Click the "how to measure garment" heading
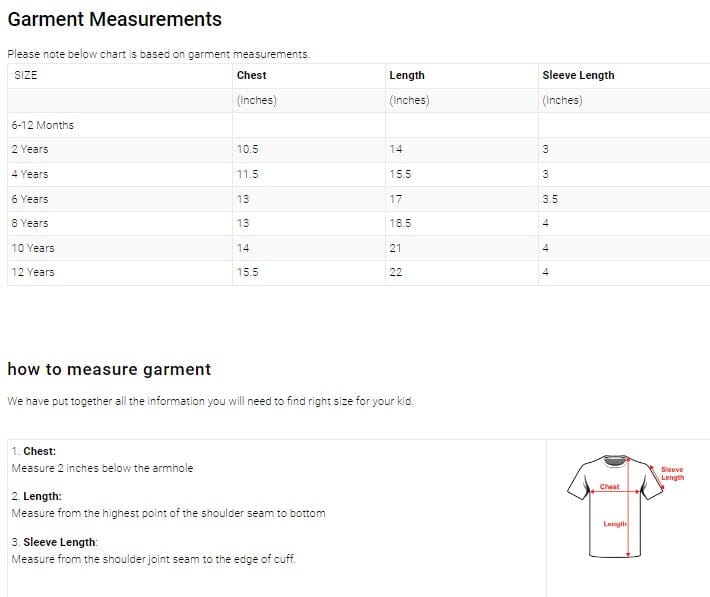Image resolution: width=710 pixels, height=597 pixels. coord(109,369)
